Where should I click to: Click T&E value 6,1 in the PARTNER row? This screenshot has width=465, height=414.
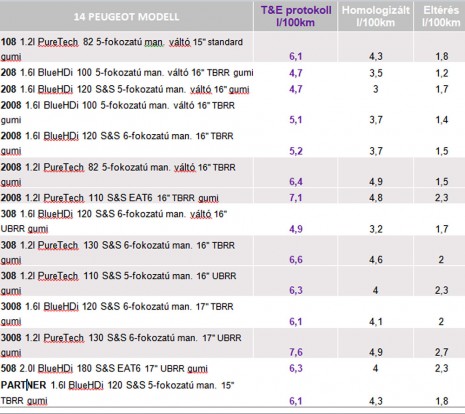click(296, 401)
